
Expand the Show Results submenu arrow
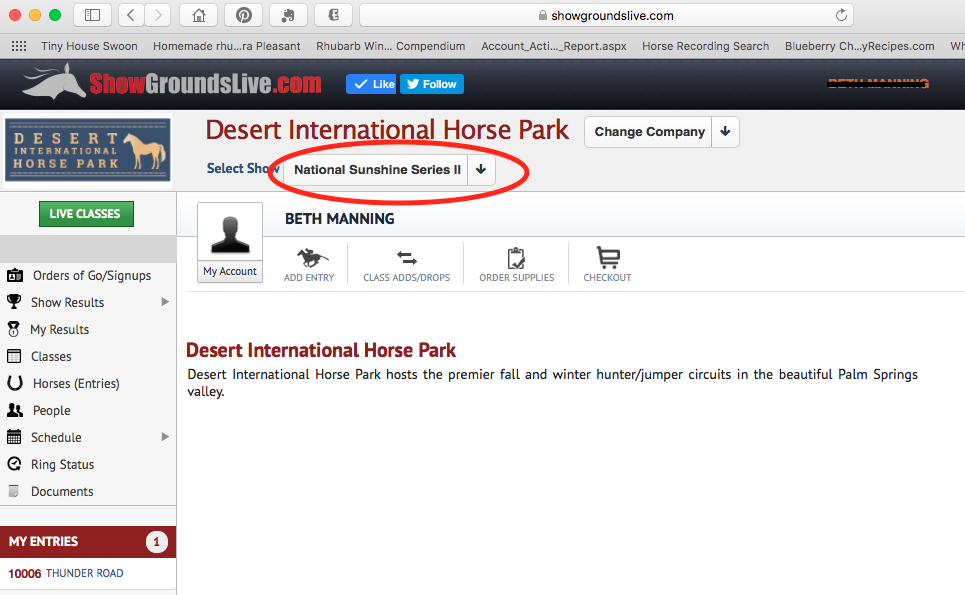[165, 301]
